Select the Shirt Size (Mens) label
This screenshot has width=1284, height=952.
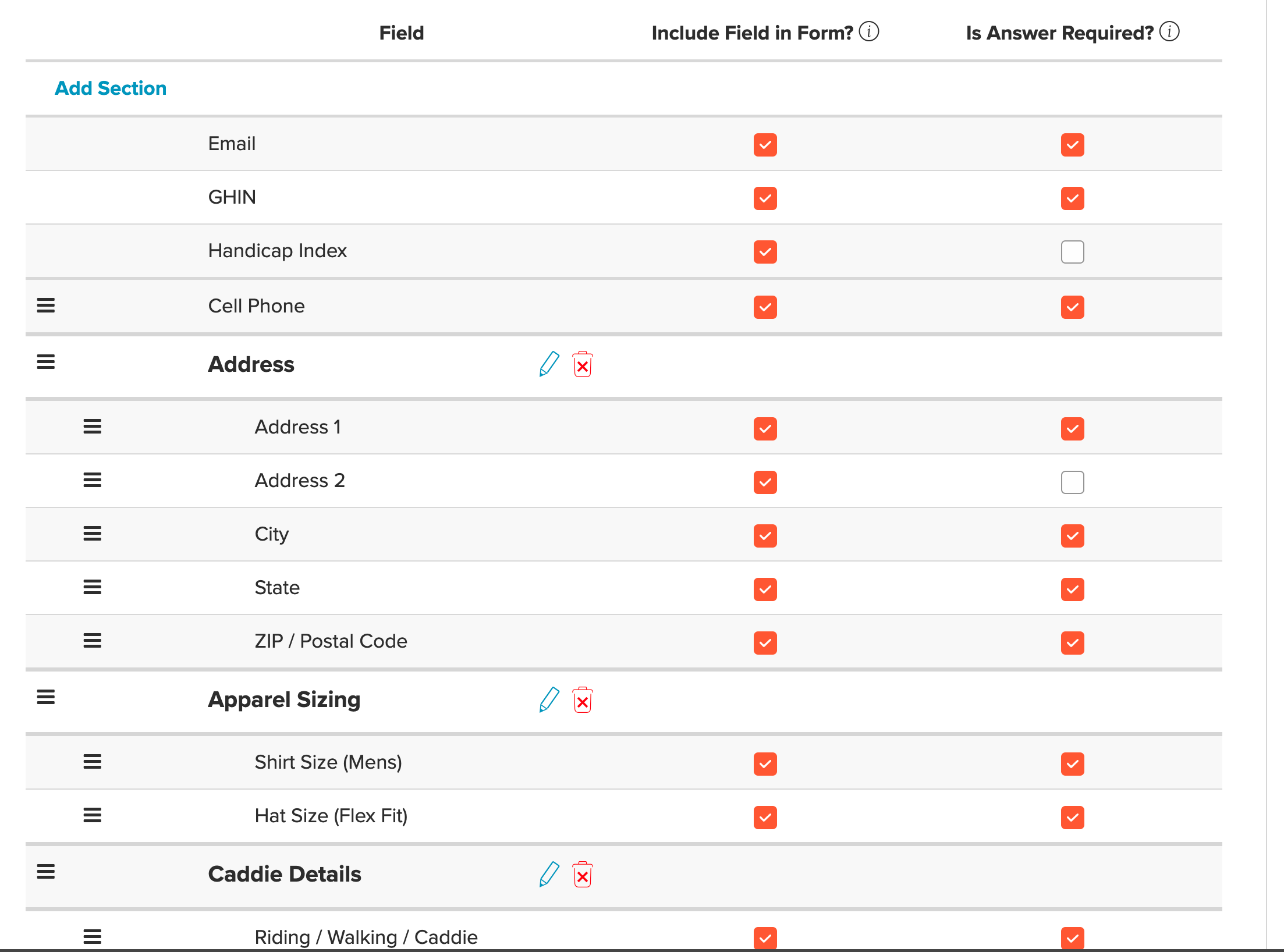tap(329, 762)
